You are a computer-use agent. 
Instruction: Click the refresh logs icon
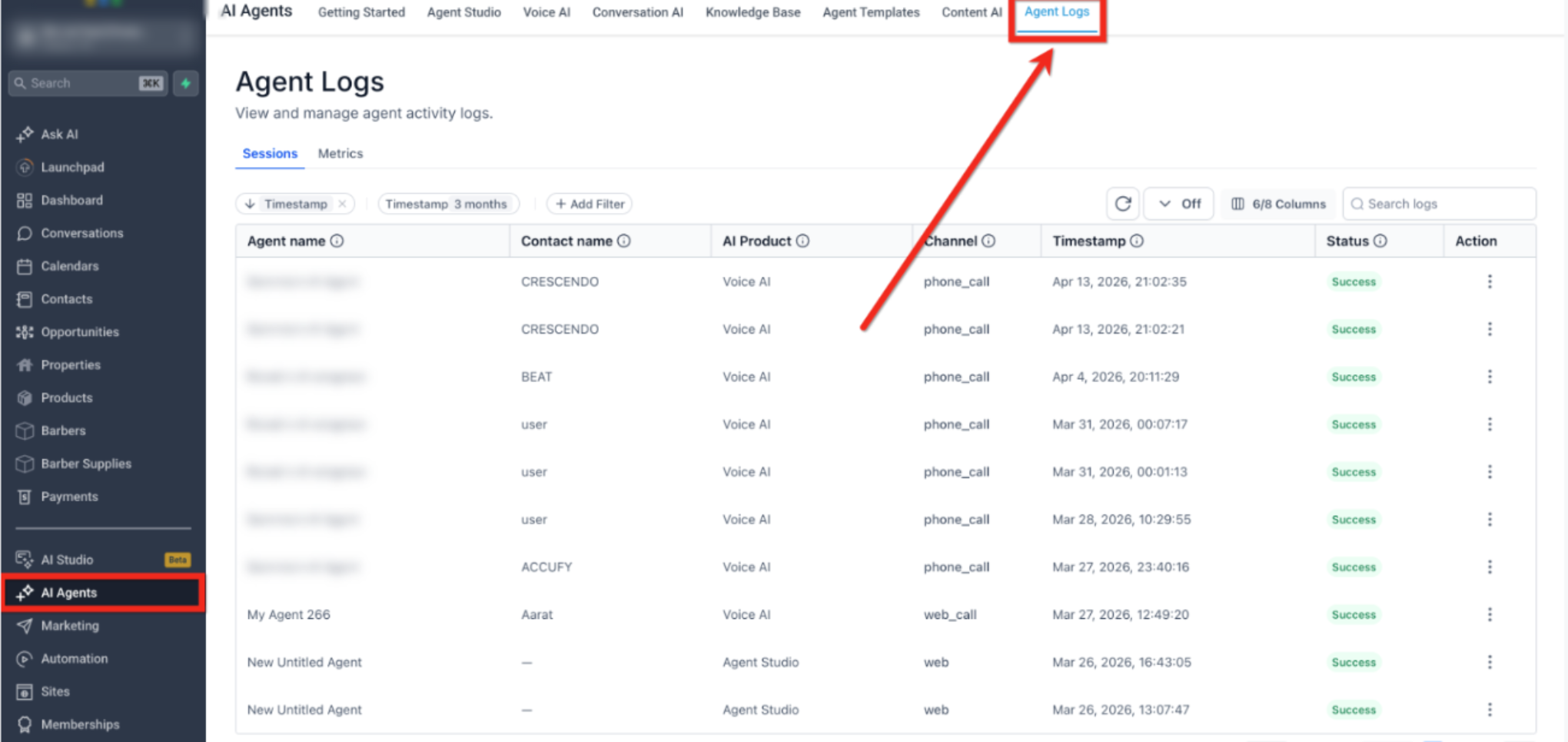[1123, 204]
